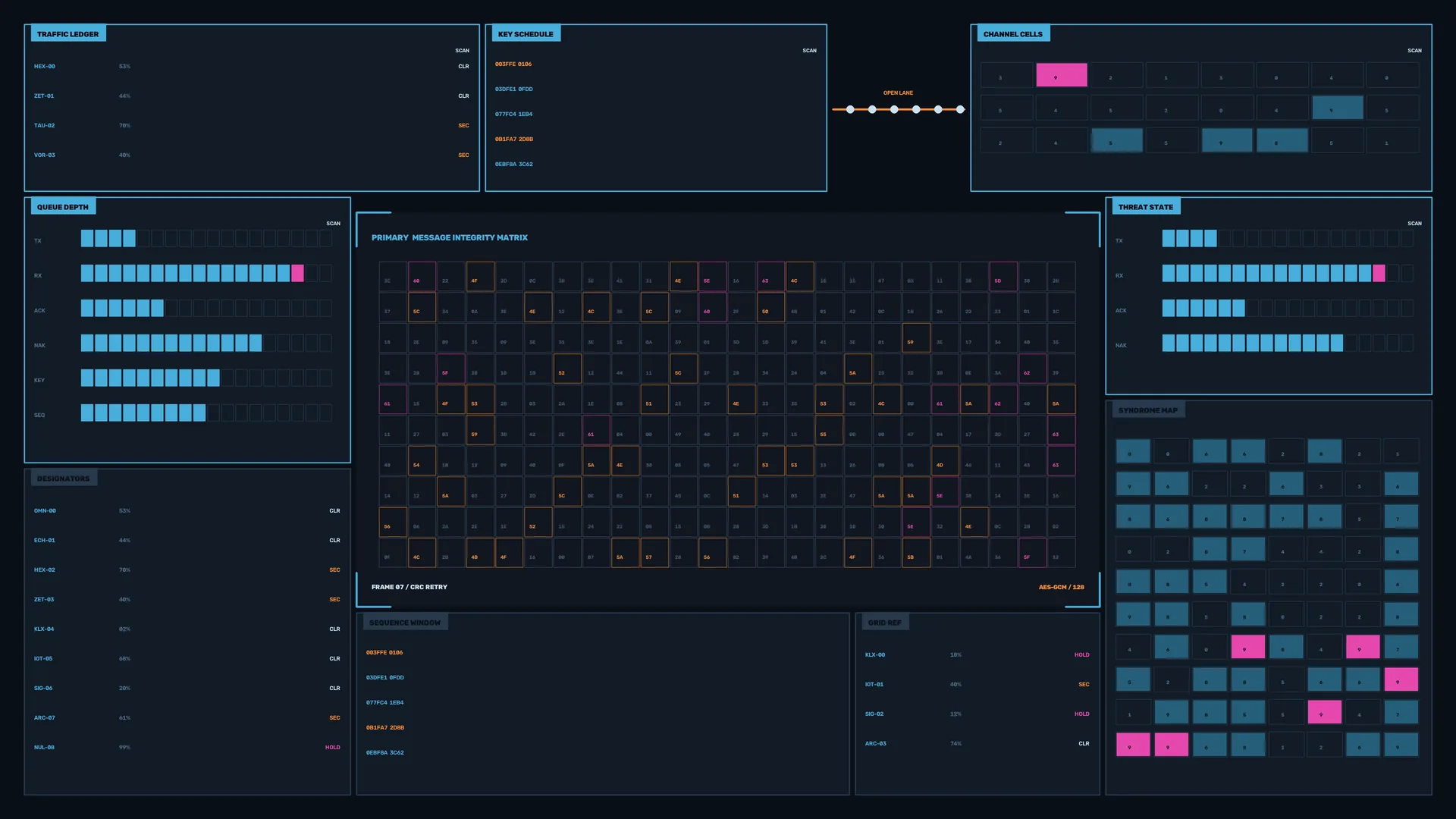Select the ARC-03 row in Grid Ref
1456x819 pixels.
[x=977, y=744]
